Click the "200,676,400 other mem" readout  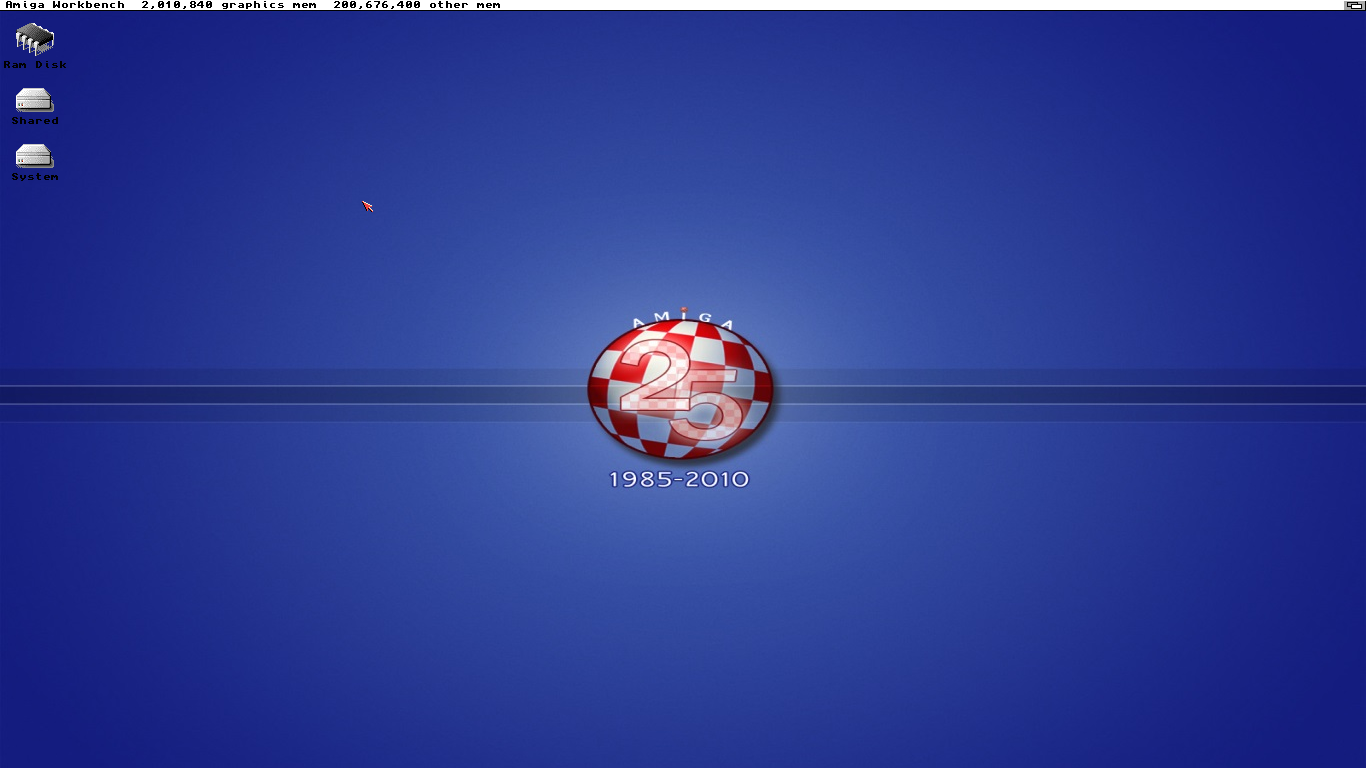[417, 5]
